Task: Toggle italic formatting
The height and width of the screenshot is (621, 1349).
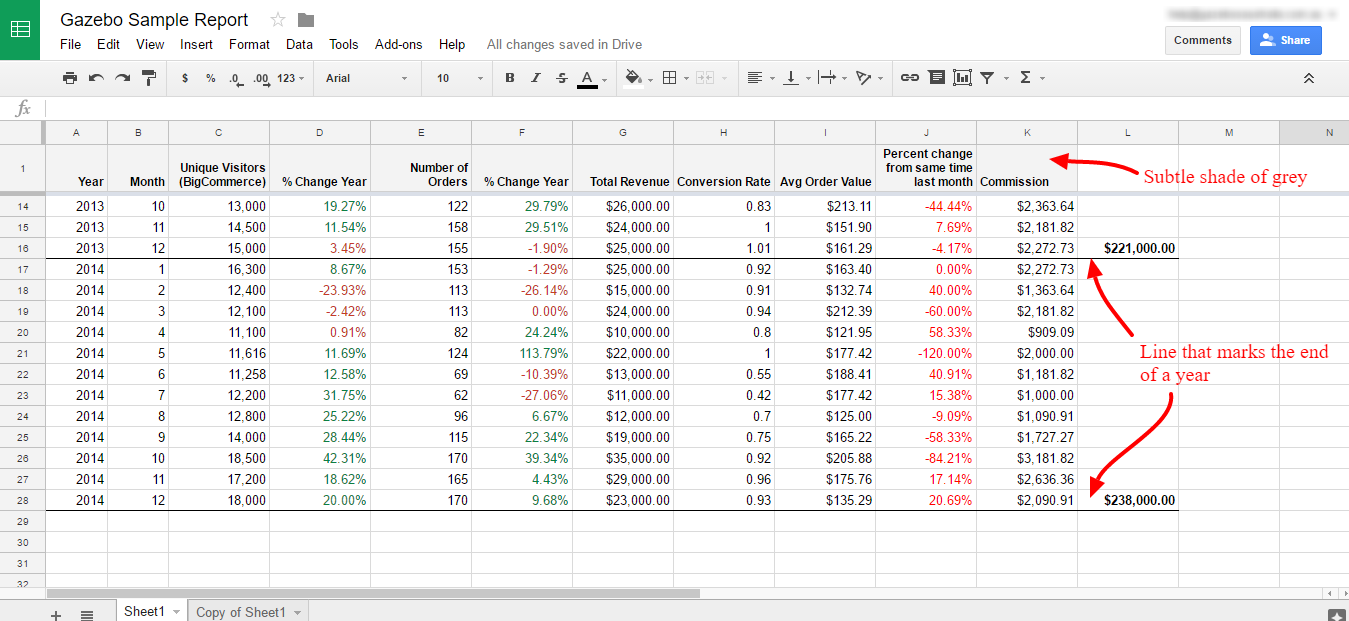Action: pyautogui.click(x=536, y=78)
